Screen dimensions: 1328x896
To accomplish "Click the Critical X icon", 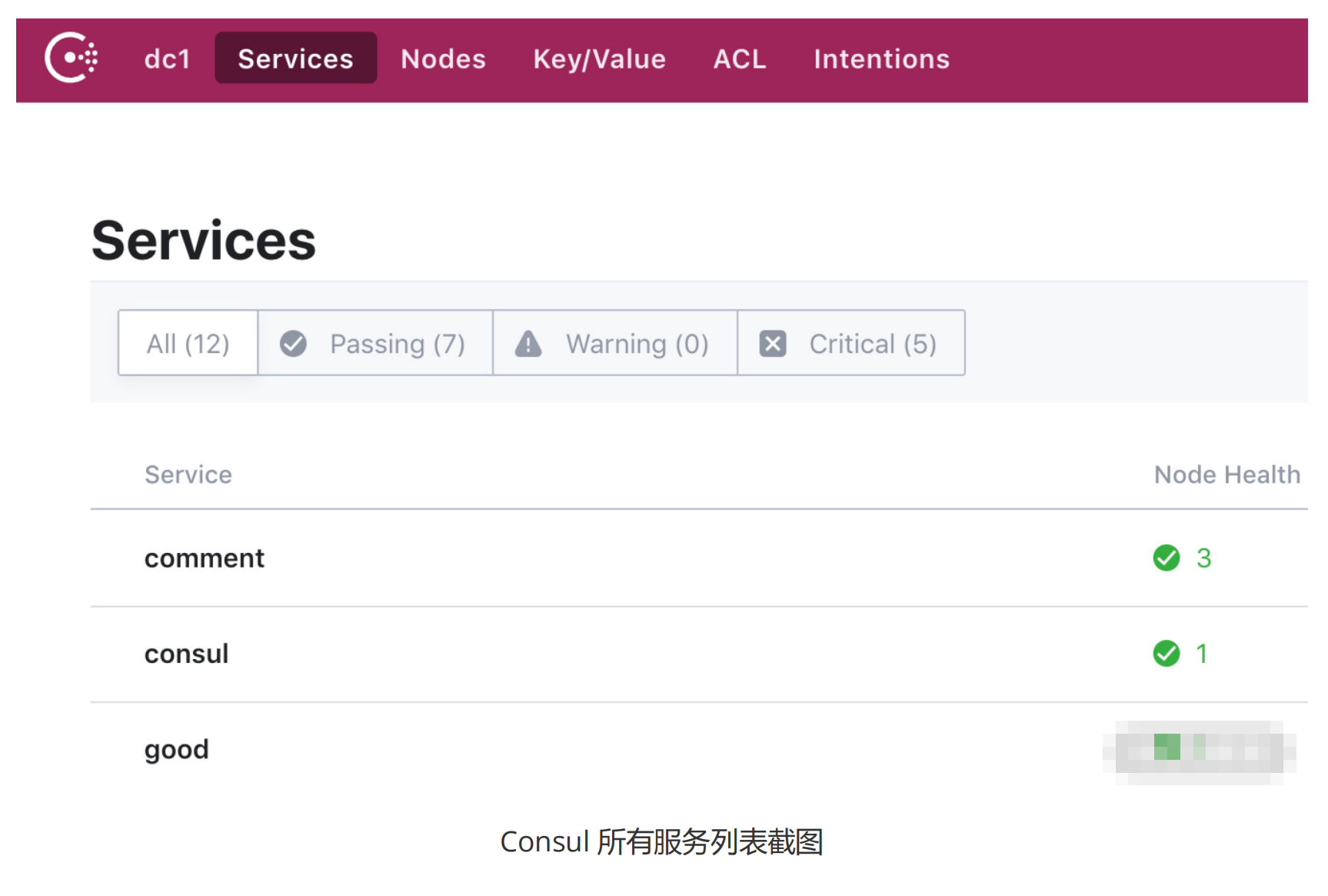I will (773, 344).
